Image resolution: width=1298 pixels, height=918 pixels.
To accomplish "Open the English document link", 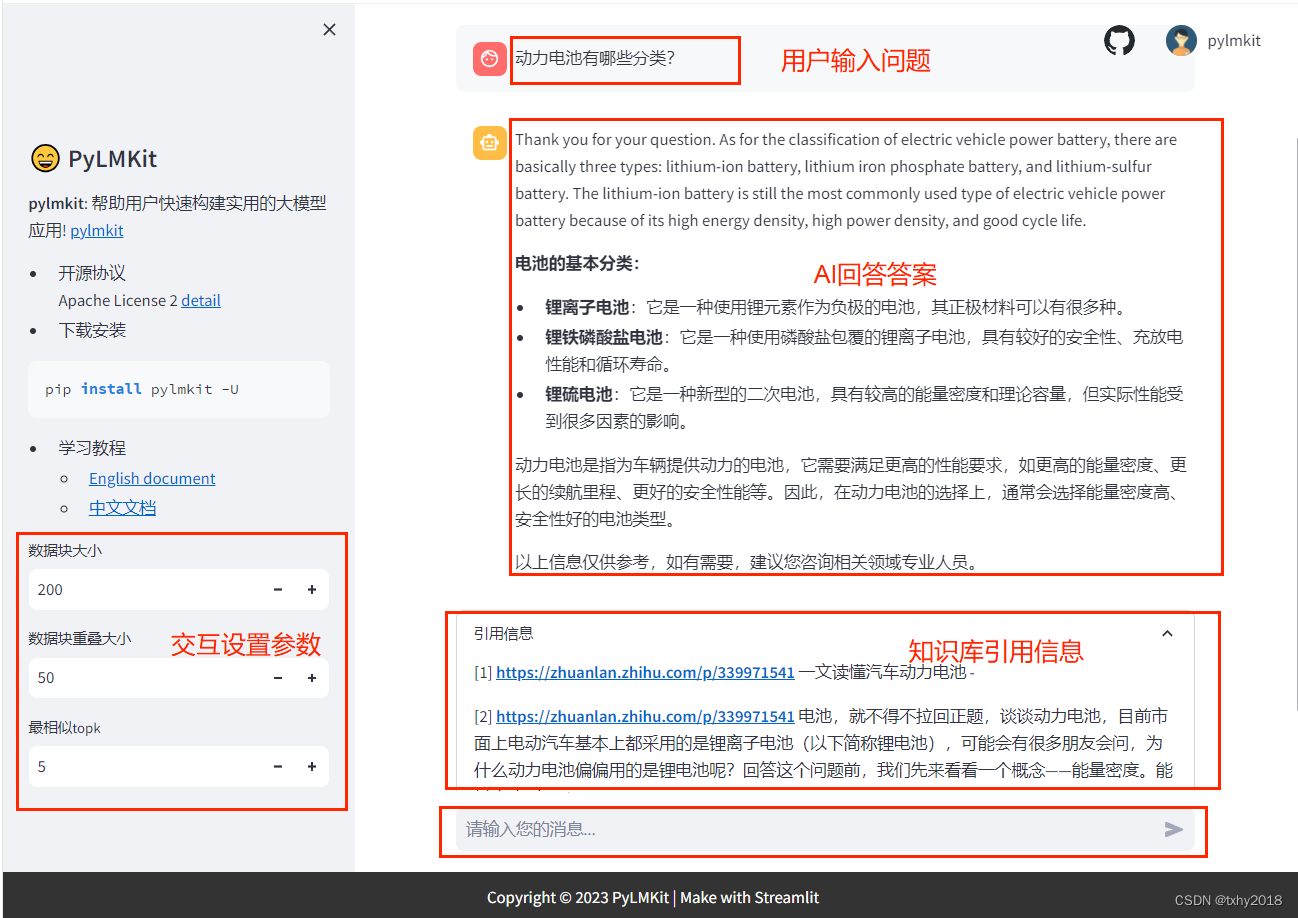I will [152, 478].
